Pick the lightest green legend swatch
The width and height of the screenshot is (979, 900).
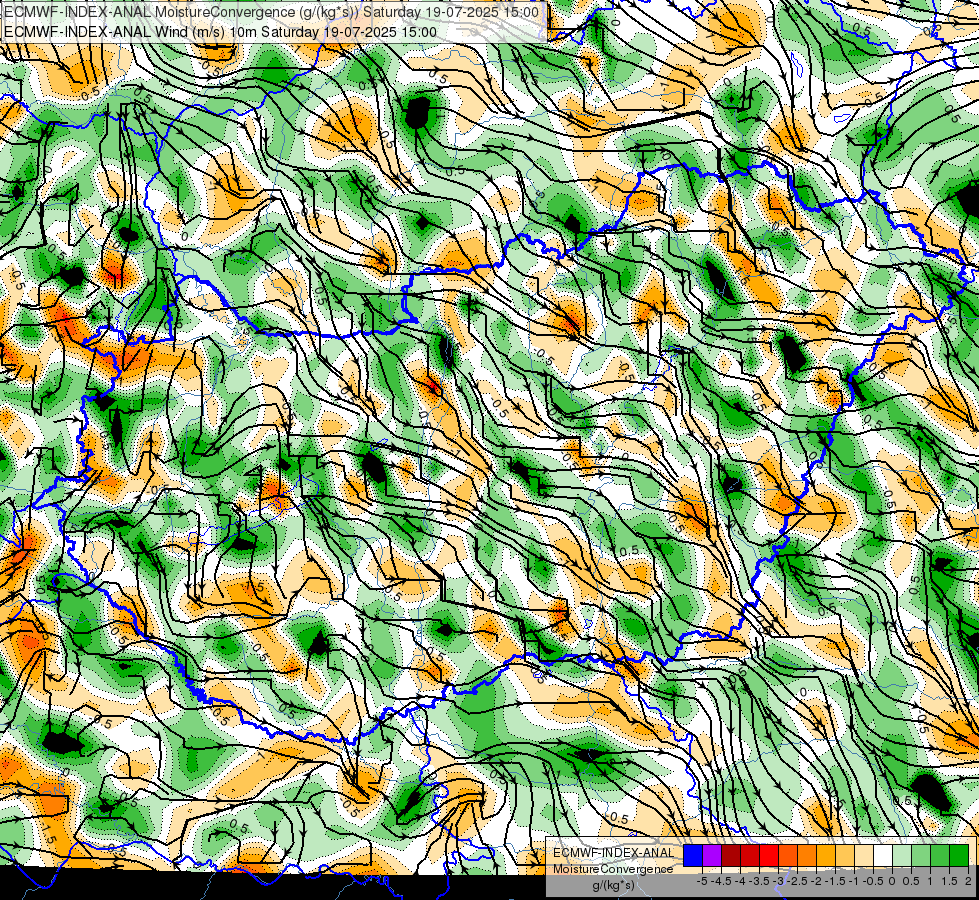pos(902,855)
